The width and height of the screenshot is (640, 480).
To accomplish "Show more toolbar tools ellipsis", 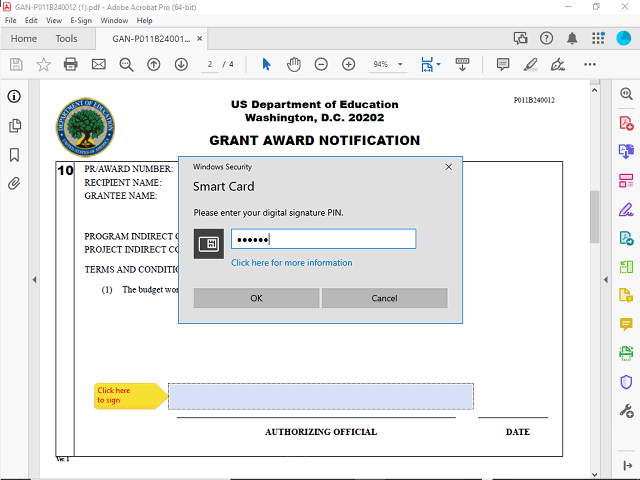I will [x=590, y=64].
